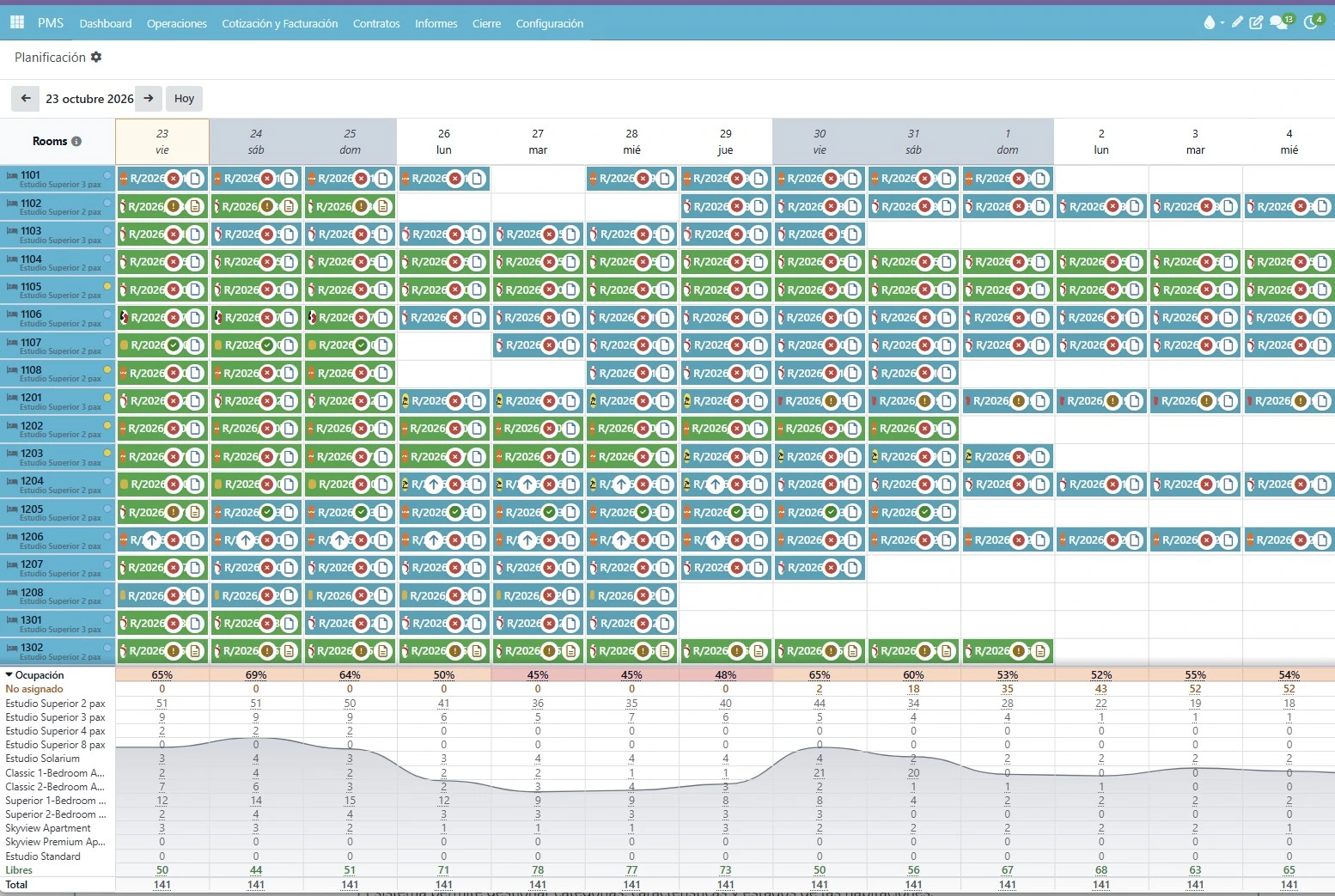Screen dimensions: 1335x896
Task: Toggle yellow status dot for room 1202
Action: click(107, 426)
